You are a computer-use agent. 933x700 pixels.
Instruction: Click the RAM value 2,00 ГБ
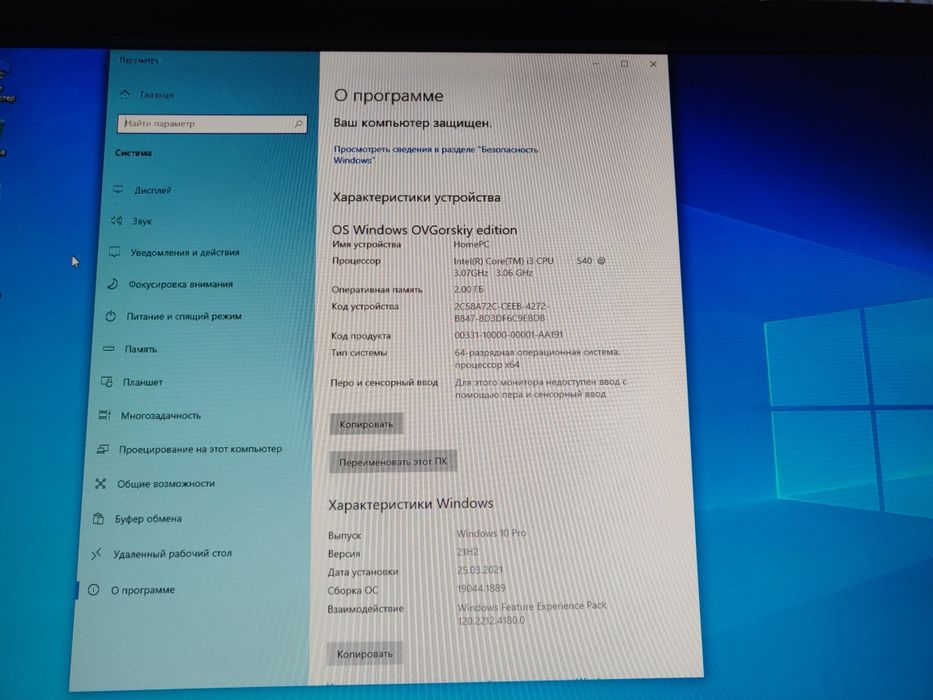[x=469, y=289]
